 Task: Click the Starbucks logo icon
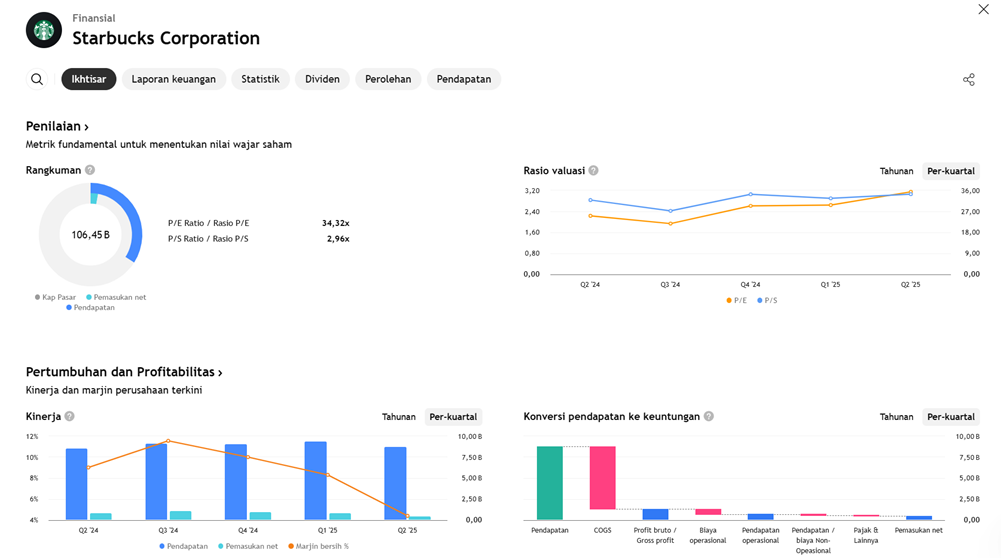(43, 30)
